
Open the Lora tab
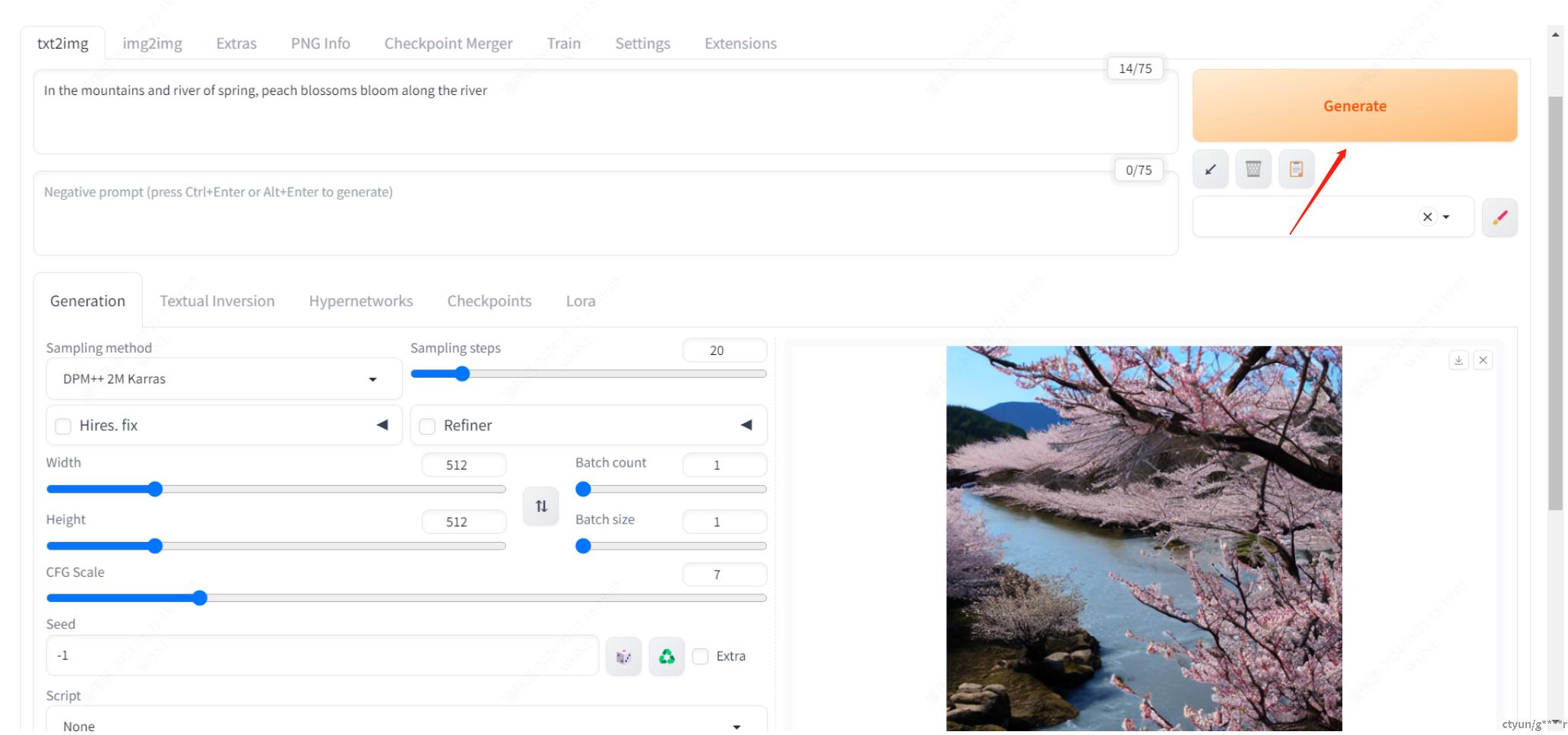(x=580, y=301)
